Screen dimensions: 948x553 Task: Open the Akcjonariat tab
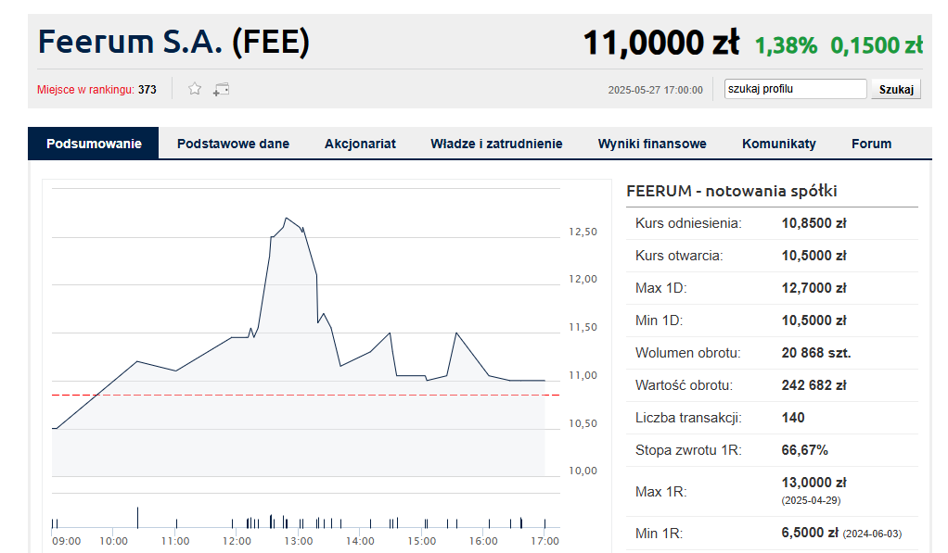360,144
